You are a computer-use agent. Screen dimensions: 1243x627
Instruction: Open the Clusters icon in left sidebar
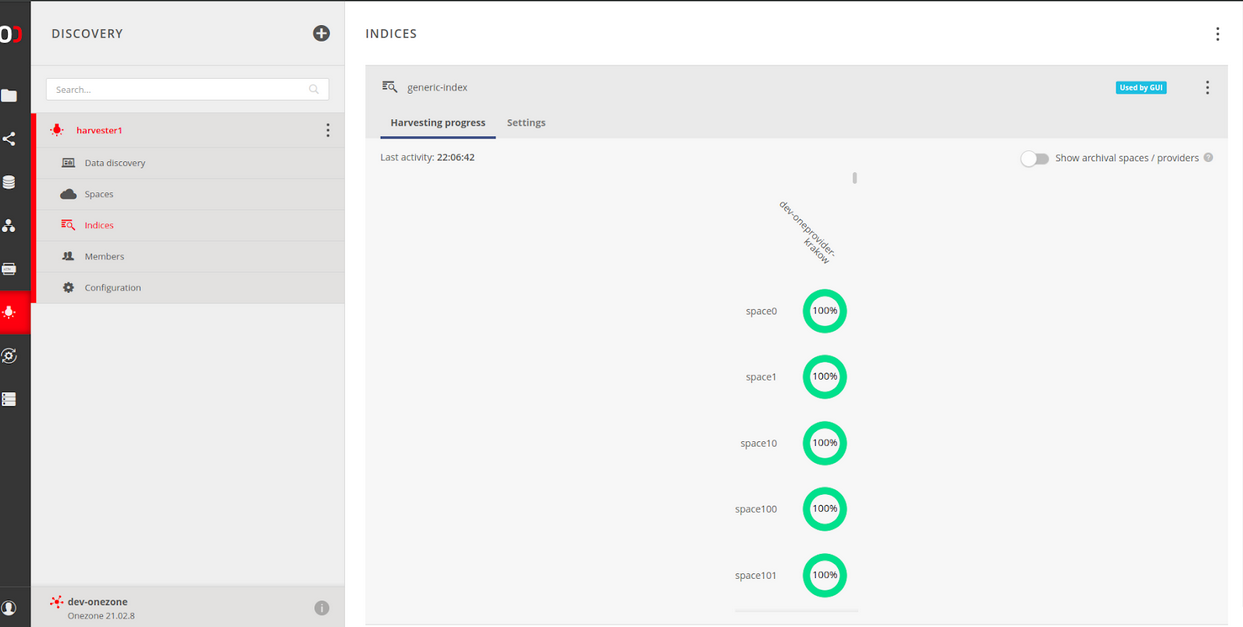(x=9, y=399)
